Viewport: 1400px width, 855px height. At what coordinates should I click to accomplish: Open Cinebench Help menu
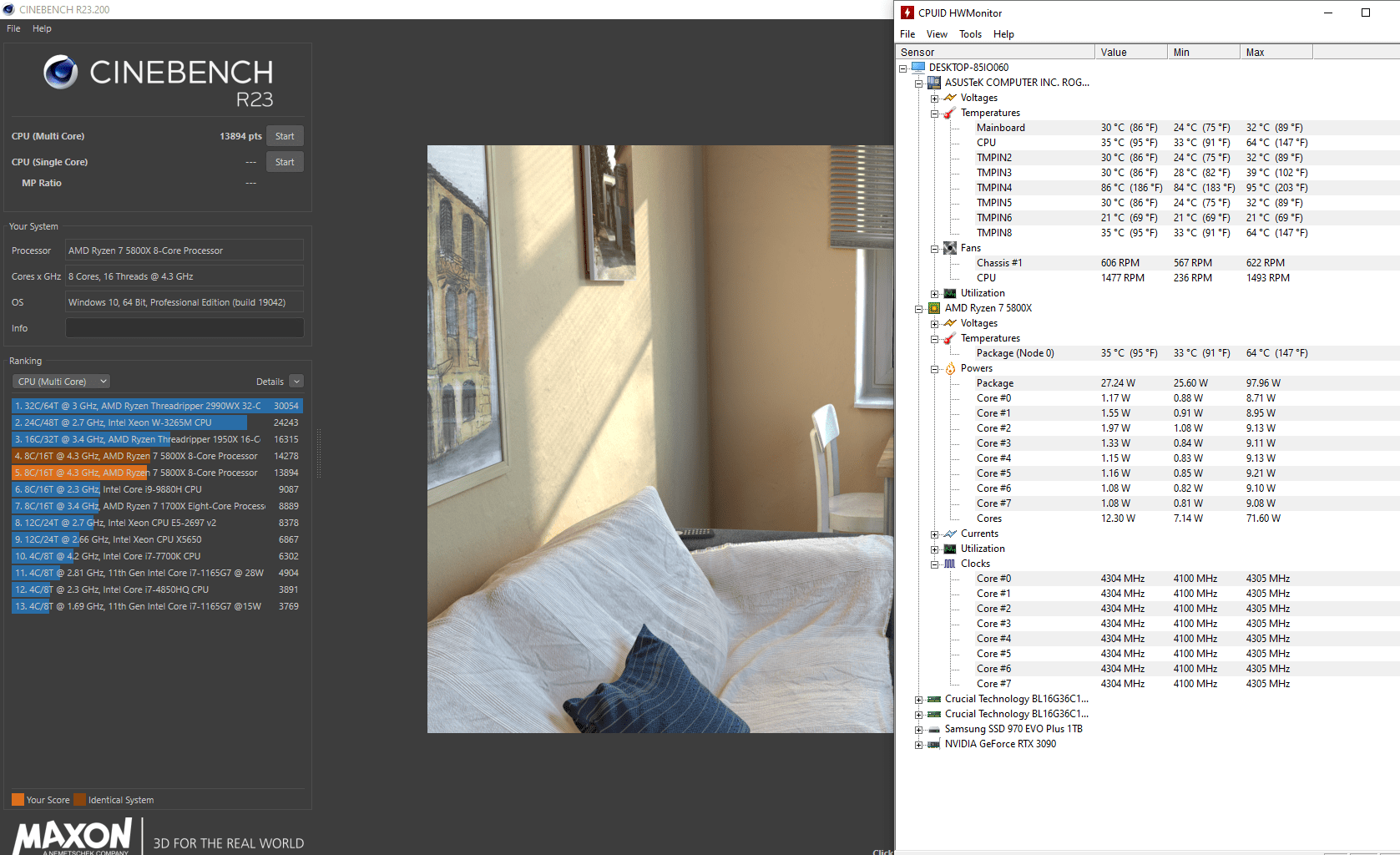point(42,28)
